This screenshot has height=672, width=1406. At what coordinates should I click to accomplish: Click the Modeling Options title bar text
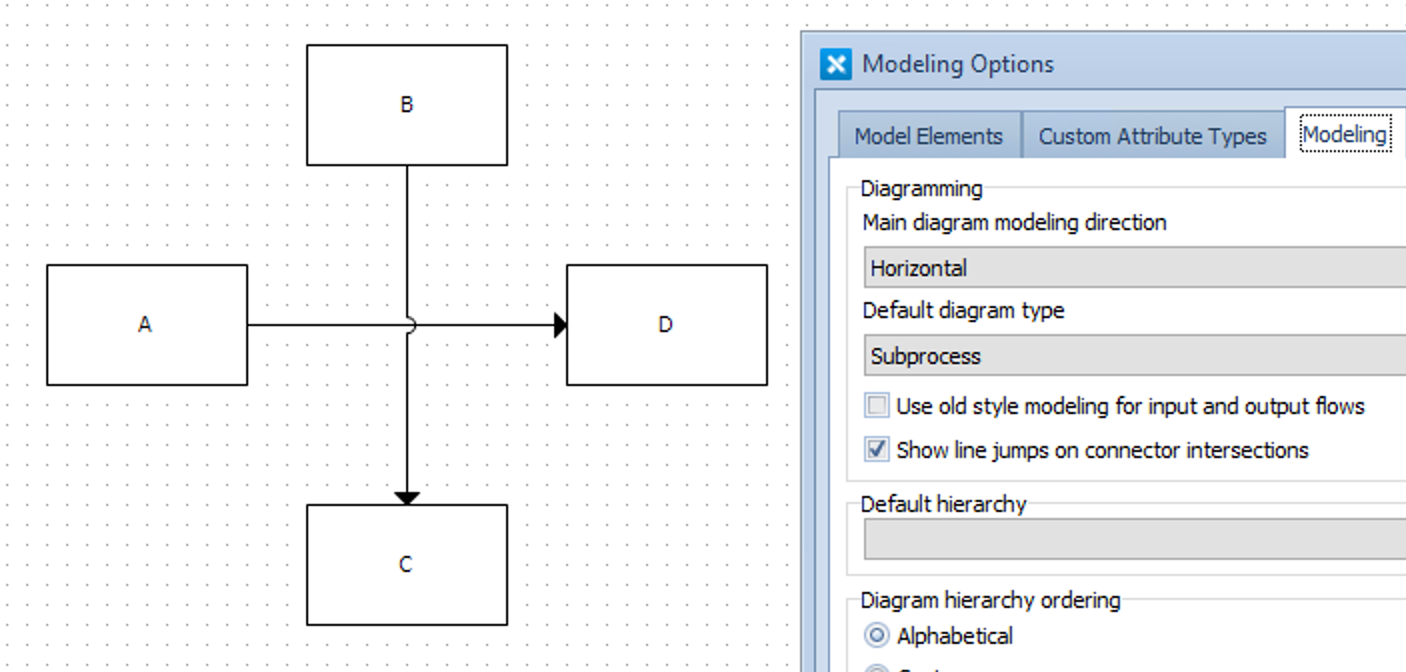click(958, 64)
